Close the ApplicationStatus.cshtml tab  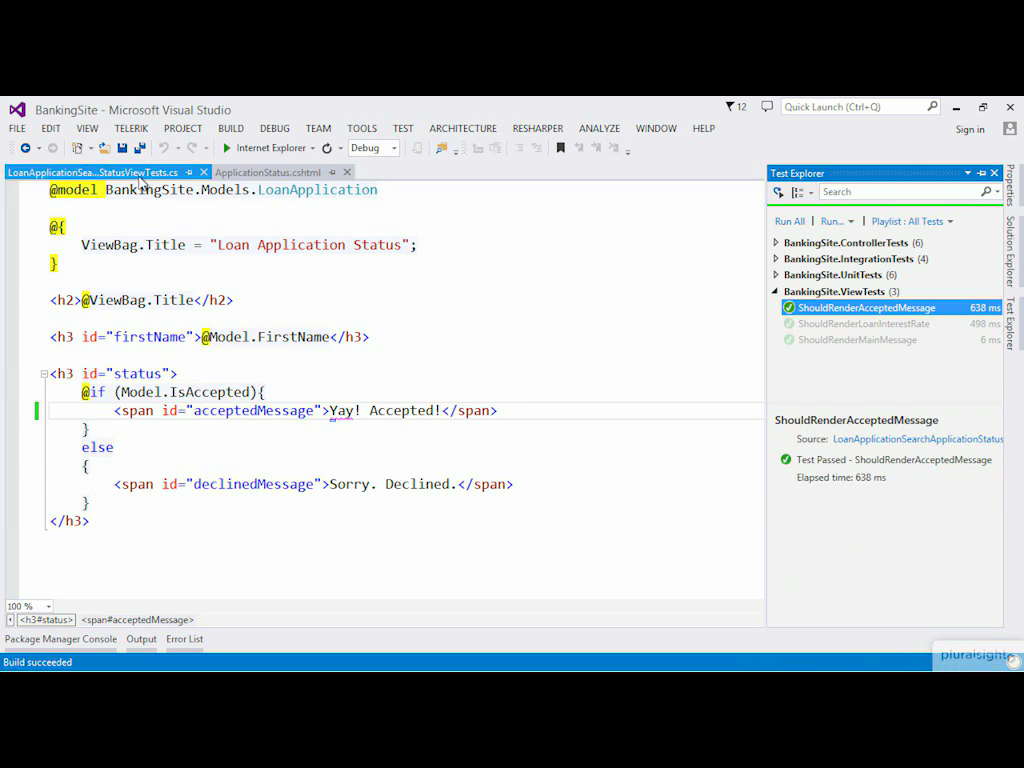click(x=347, y=172)
